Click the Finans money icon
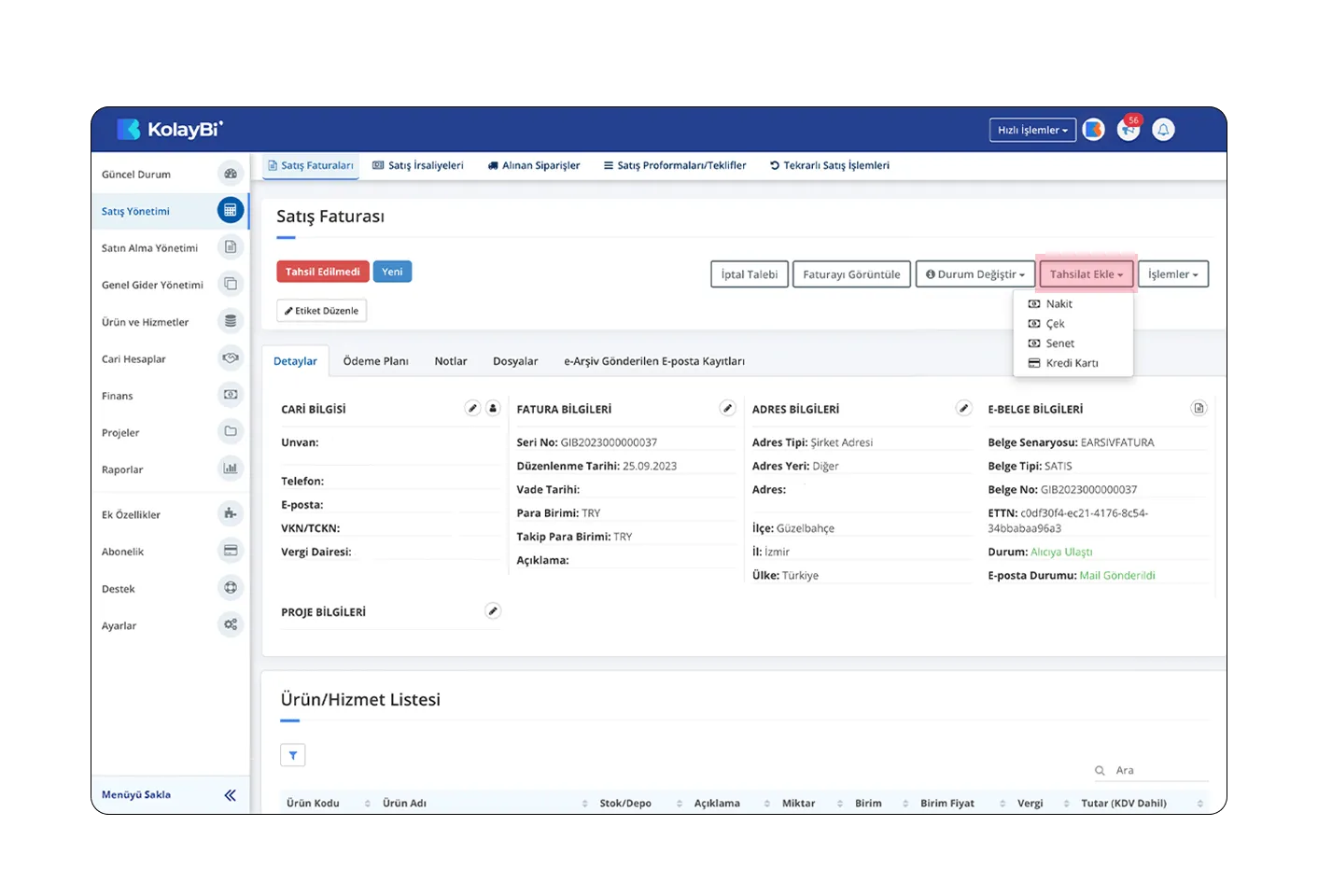1318x896 pixels. [231, 395]
